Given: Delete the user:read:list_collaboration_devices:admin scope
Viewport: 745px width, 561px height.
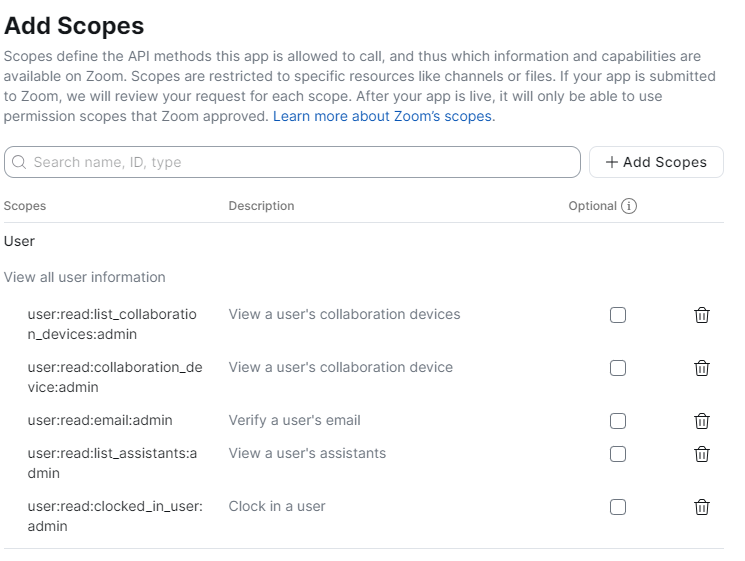Looking at the screenshot, I should tap(702, 315).
